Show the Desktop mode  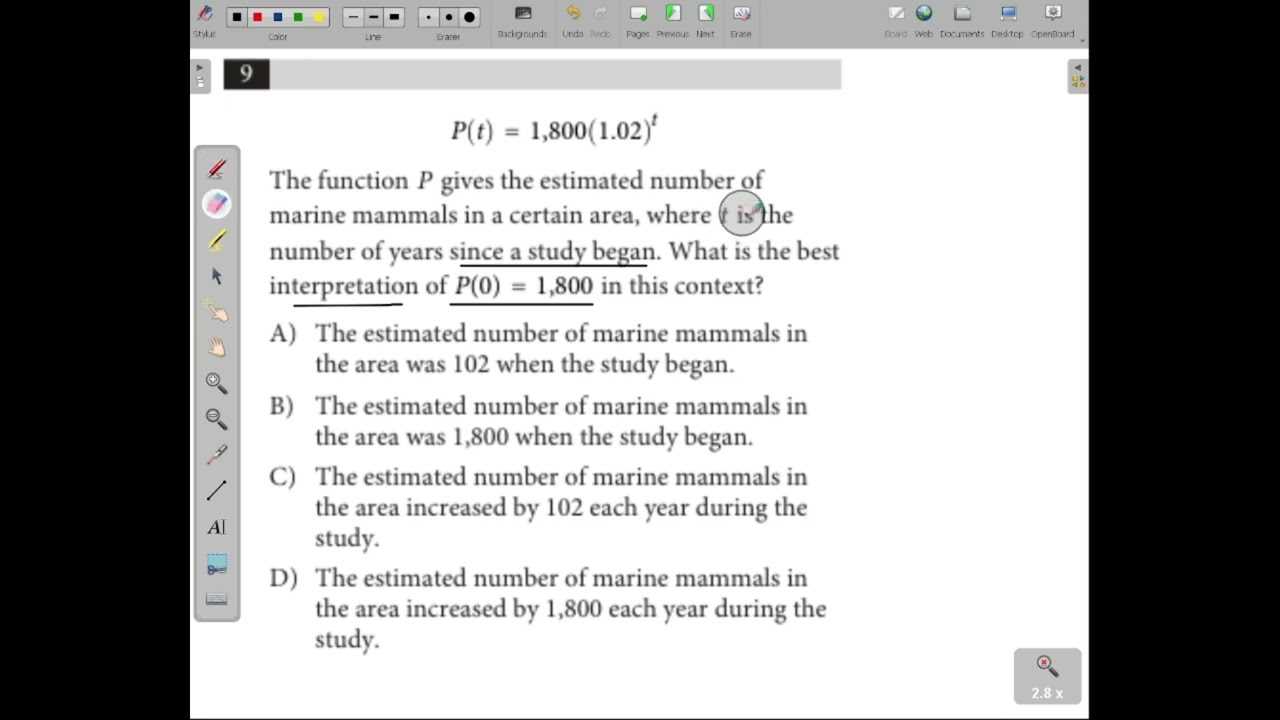1008,20
